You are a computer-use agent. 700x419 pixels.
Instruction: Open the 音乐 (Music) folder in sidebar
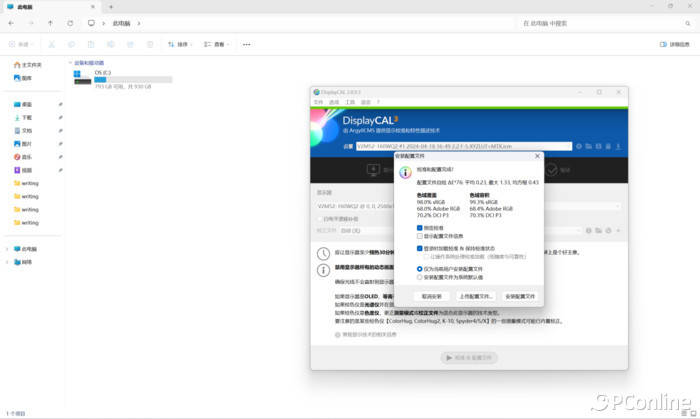coord(27,157)
